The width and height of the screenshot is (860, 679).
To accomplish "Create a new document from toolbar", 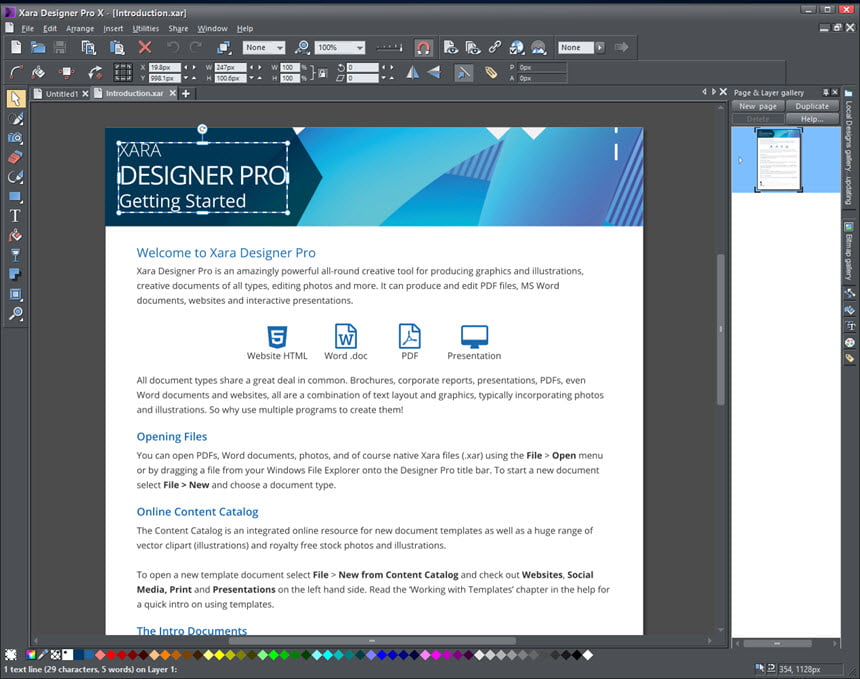I will coord(16,47).
